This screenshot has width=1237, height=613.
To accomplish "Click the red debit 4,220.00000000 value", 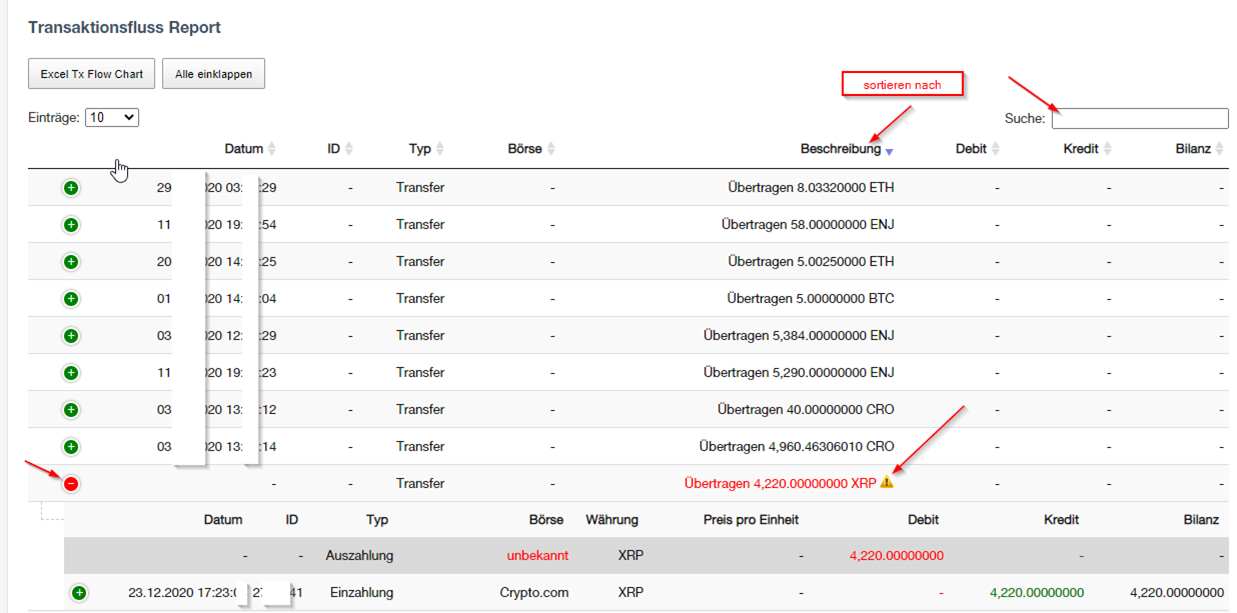I will (x=896, y=556).
